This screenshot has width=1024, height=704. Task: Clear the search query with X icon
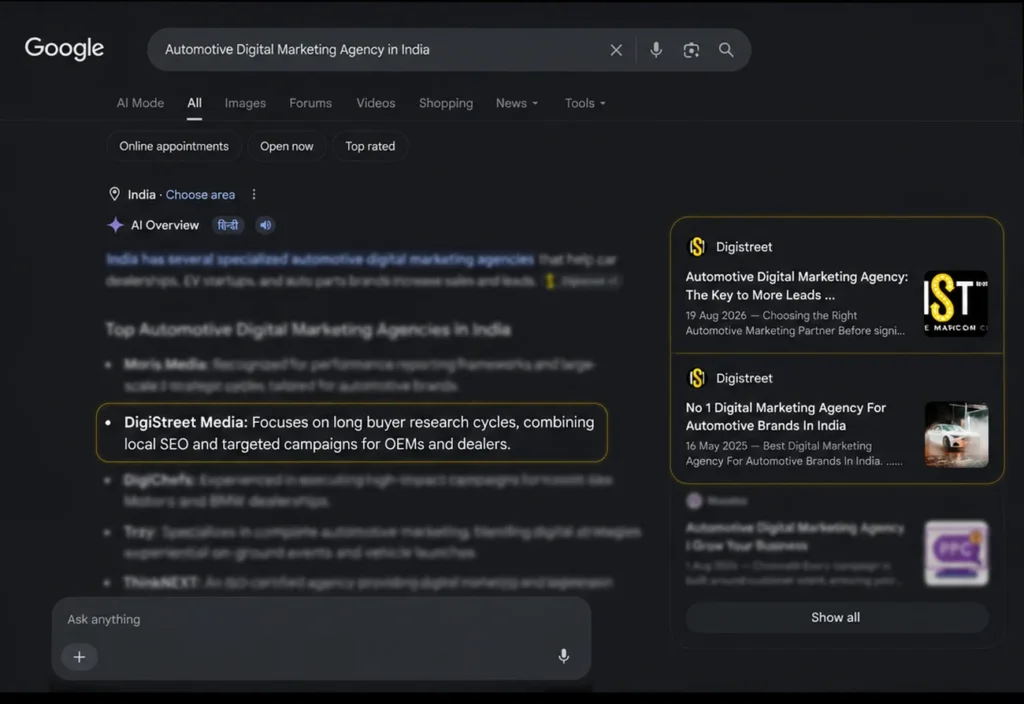[x=616, y=50]
